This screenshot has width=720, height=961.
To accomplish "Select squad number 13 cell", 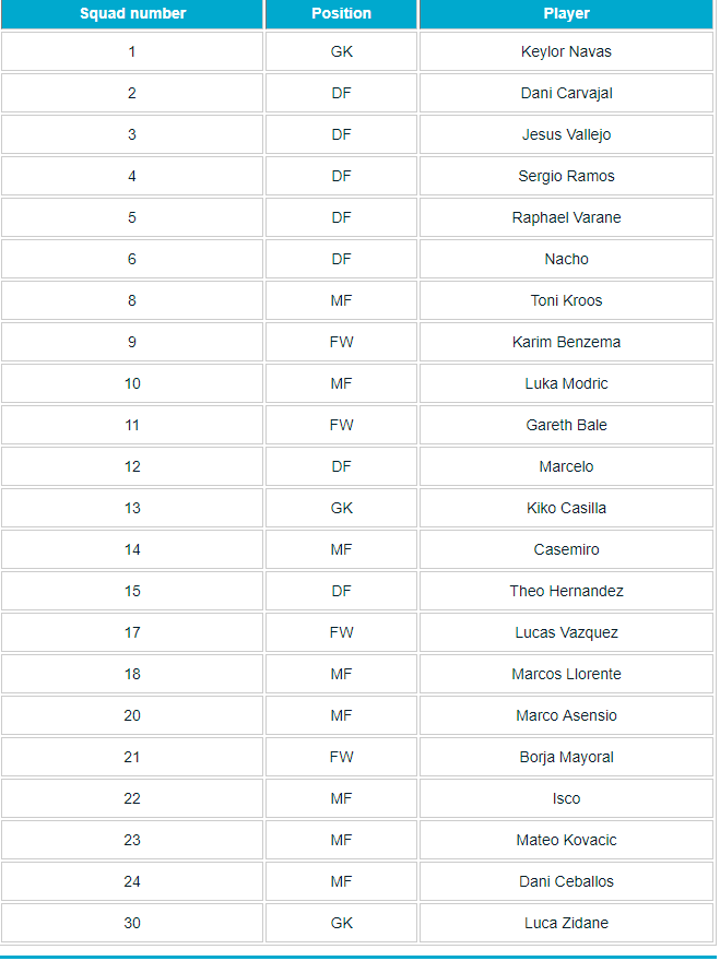I will (x=132, y=508).
